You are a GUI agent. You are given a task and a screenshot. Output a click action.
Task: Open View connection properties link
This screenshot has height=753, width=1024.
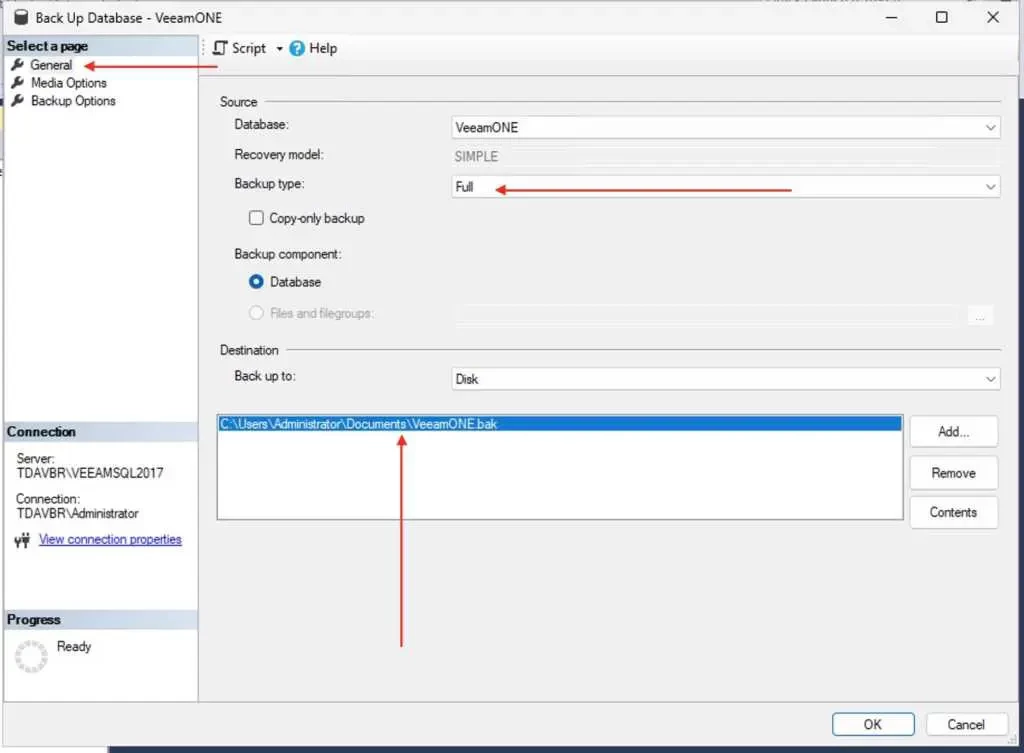tap(110, 539)
